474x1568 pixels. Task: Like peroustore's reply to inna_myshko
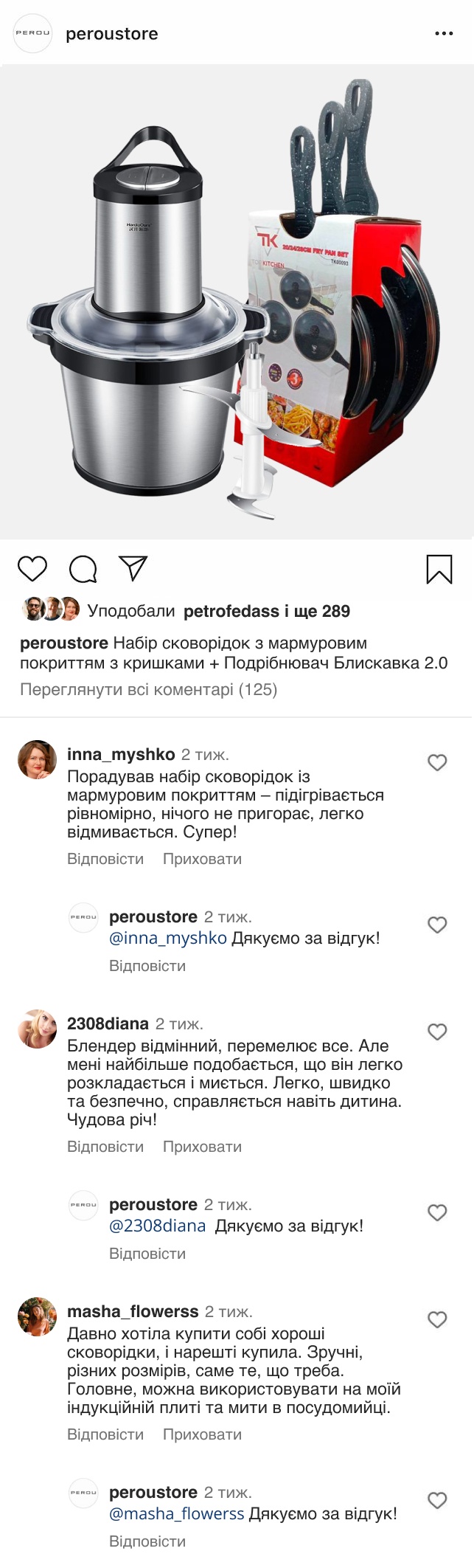(x=437, y=925)
